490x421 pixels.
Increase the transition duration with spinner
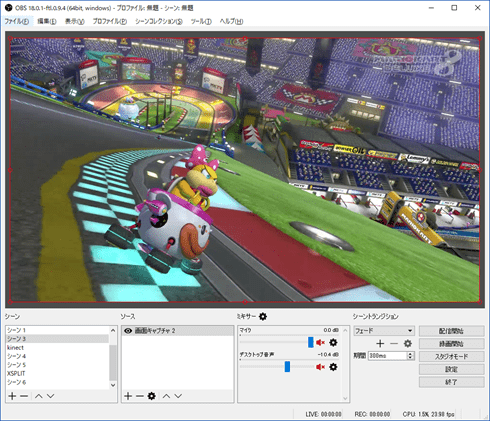[410, 354]
